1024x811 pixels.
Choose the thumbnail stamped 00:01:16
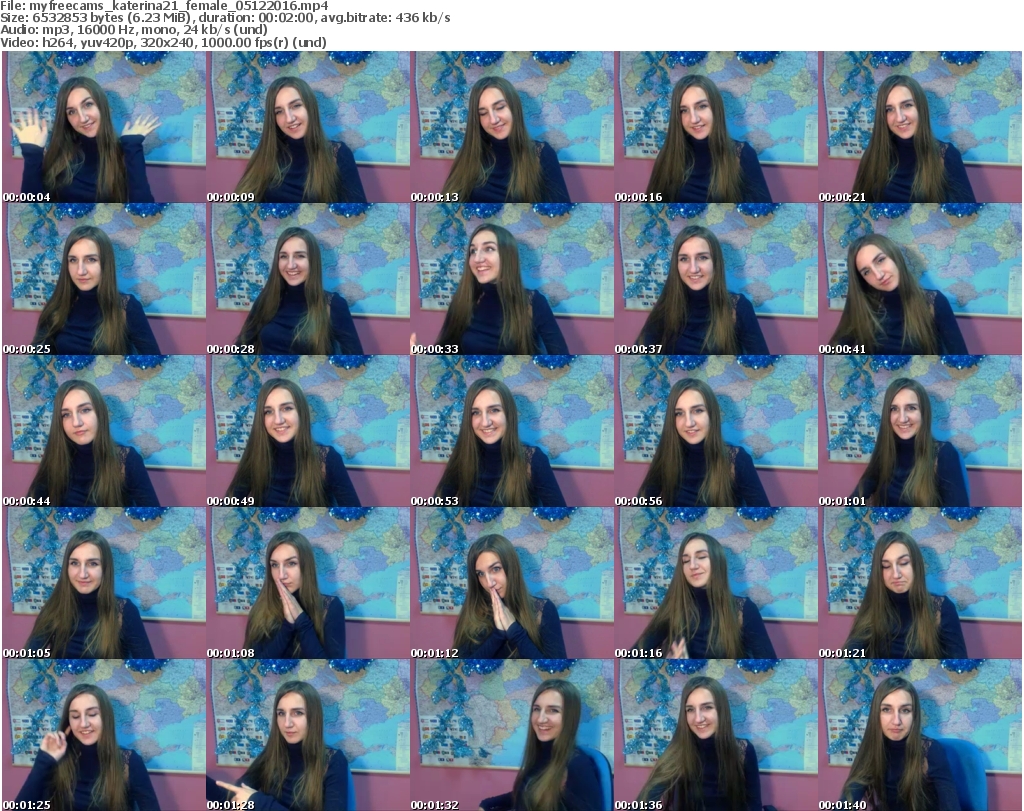click(x=715, y=583)
